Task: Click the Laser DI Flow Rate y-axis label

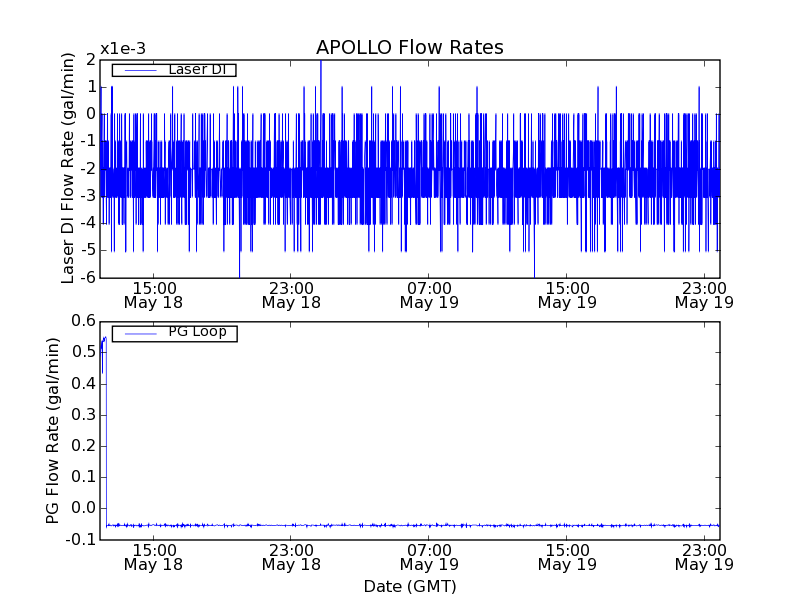Action: pyautogui.click(x=68, y=168)
